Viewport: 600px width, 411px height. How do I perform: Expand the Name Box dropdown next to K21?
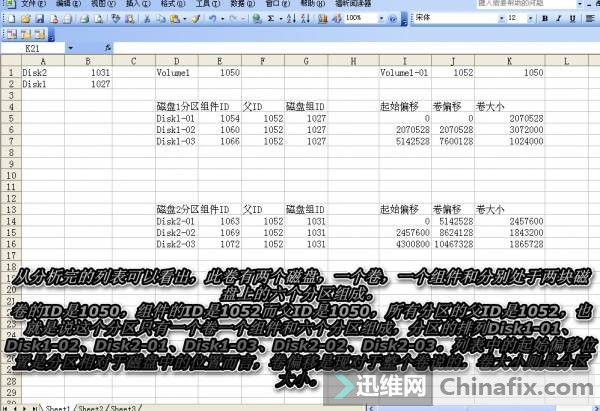pos(70,48)
